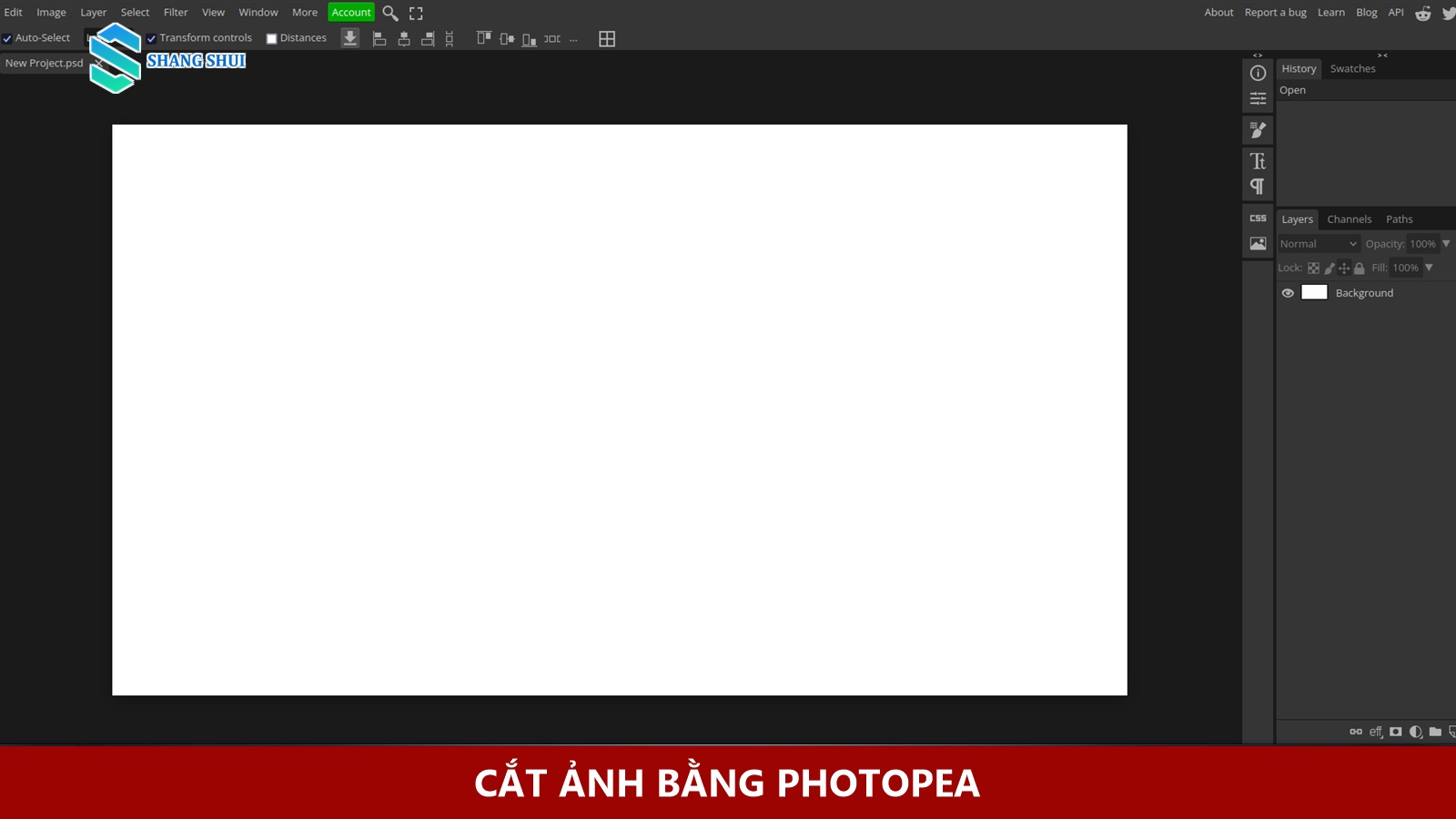1456x819 pixels.
Task: Align vertical centers icon
Action: (507, 39)
